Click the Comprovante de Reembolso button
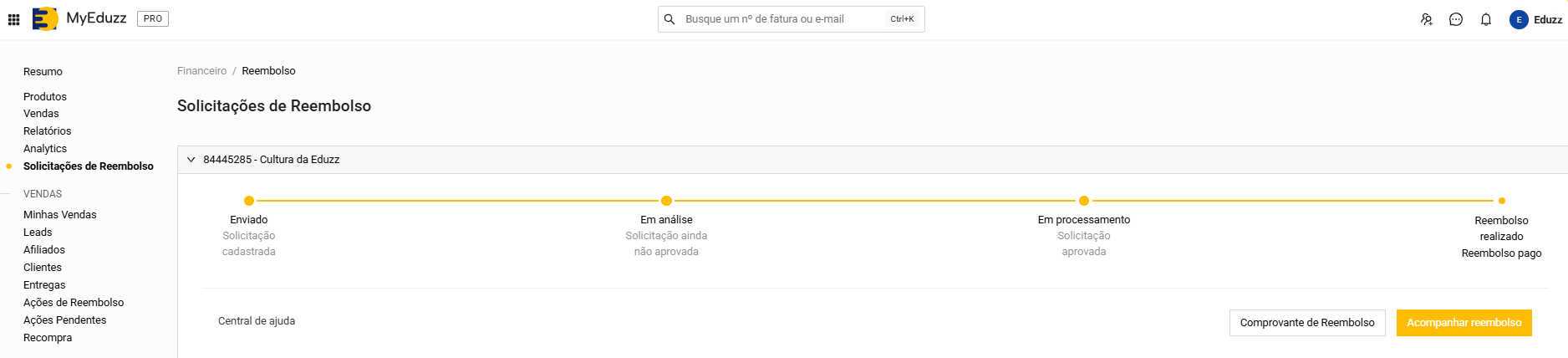 [1307, 323]
